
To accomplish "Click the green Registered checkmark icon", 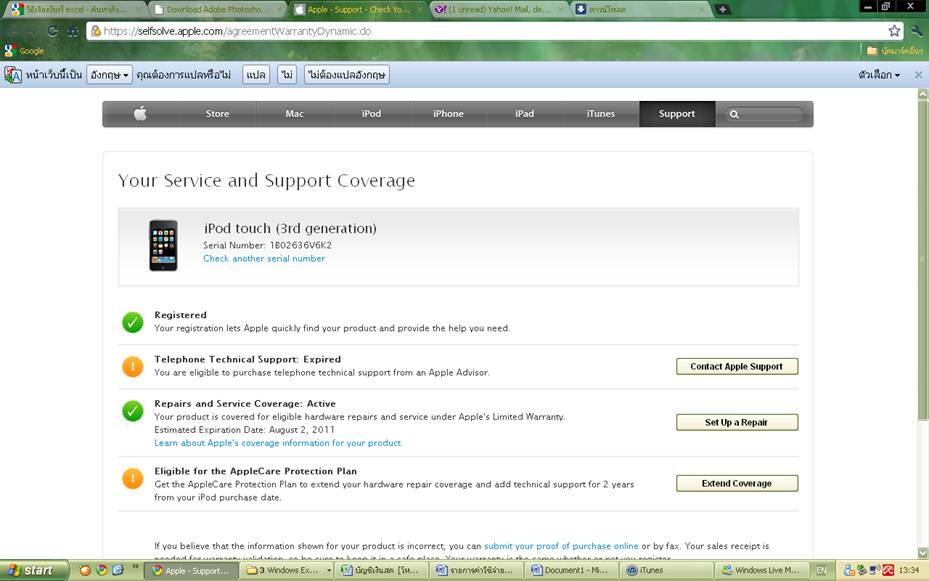I will tap(133, 322).
